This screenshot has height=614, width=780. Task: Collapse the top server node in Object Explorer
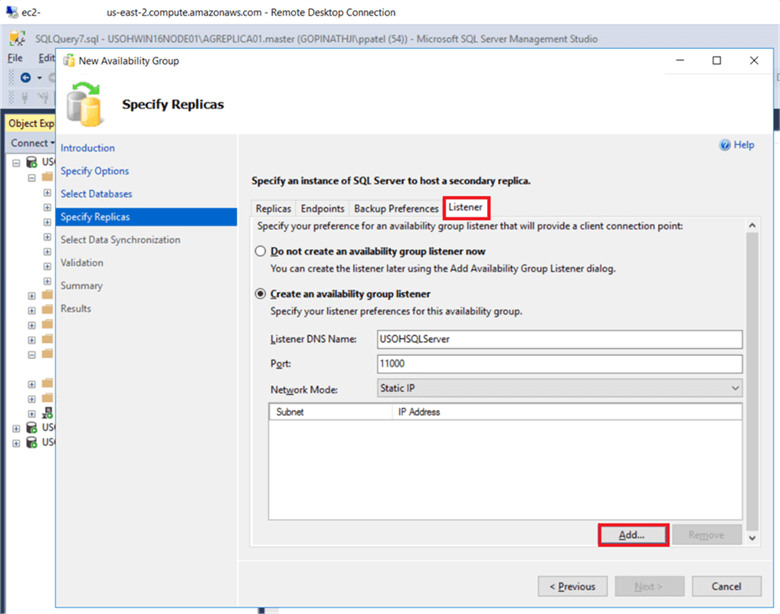click(16, 163)
